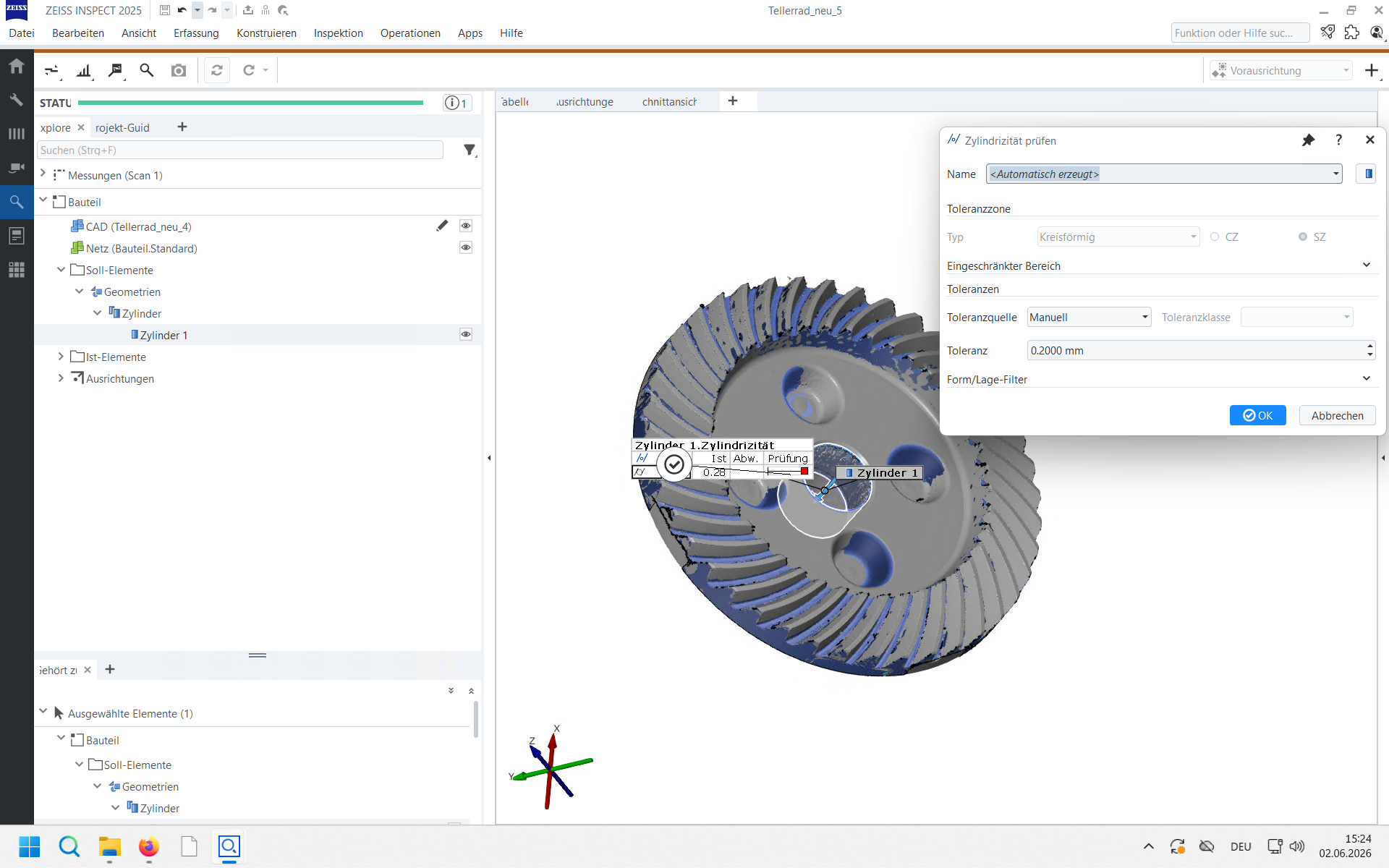The width and height of the screenshot is (1389, 868).
Task: Expand the Messungen (Scan 1) node
Action: [43, 174]
